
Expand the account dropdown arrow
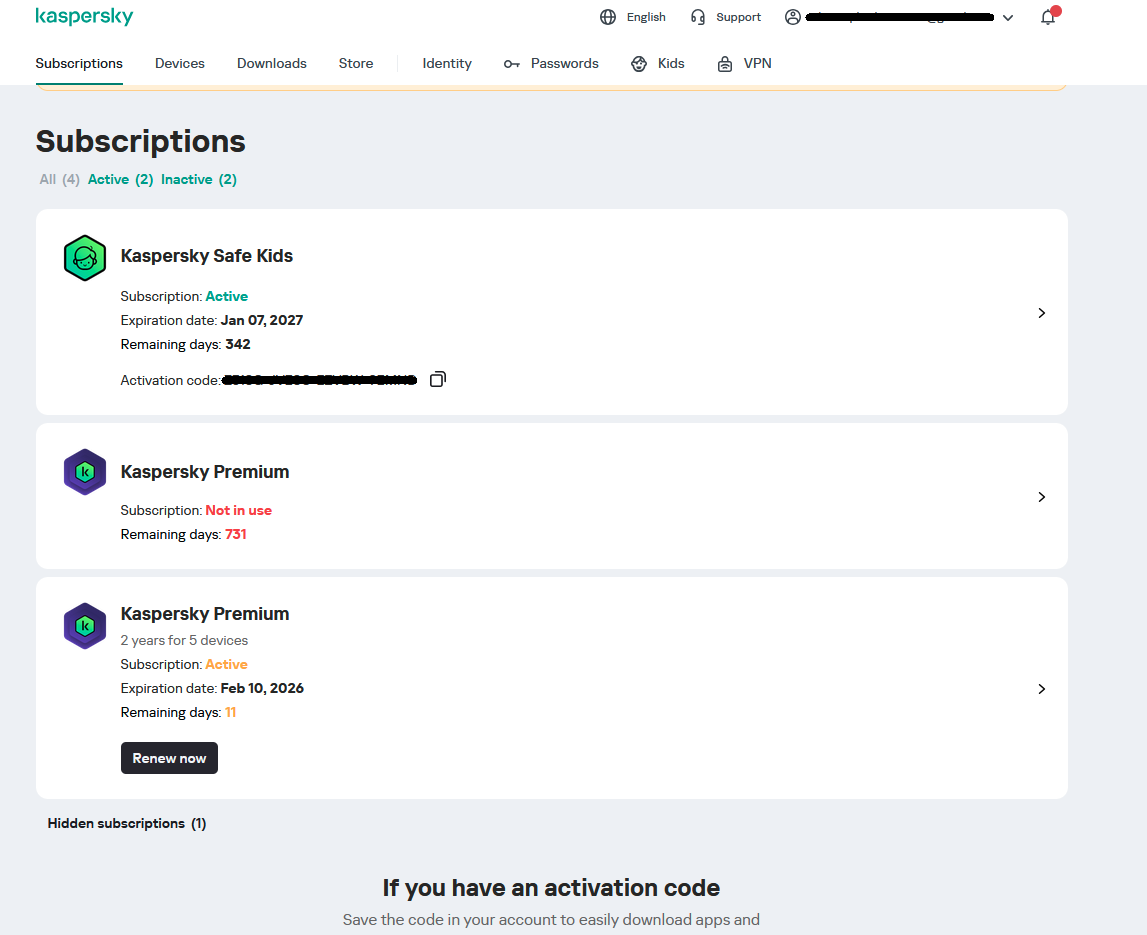[1008, 18]
